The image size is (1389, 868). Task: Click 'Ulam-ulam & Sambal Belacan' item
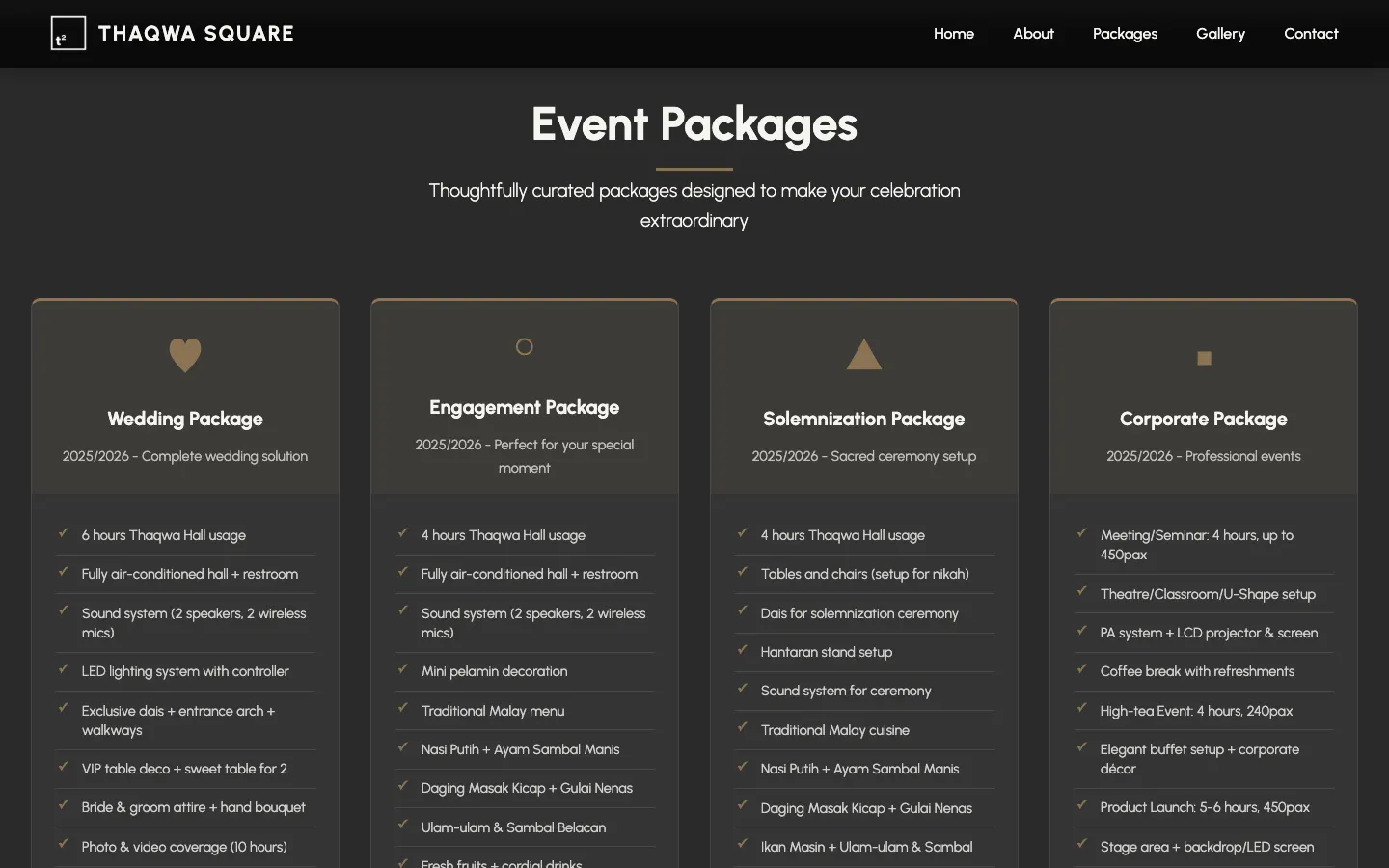tap(514, 827)
